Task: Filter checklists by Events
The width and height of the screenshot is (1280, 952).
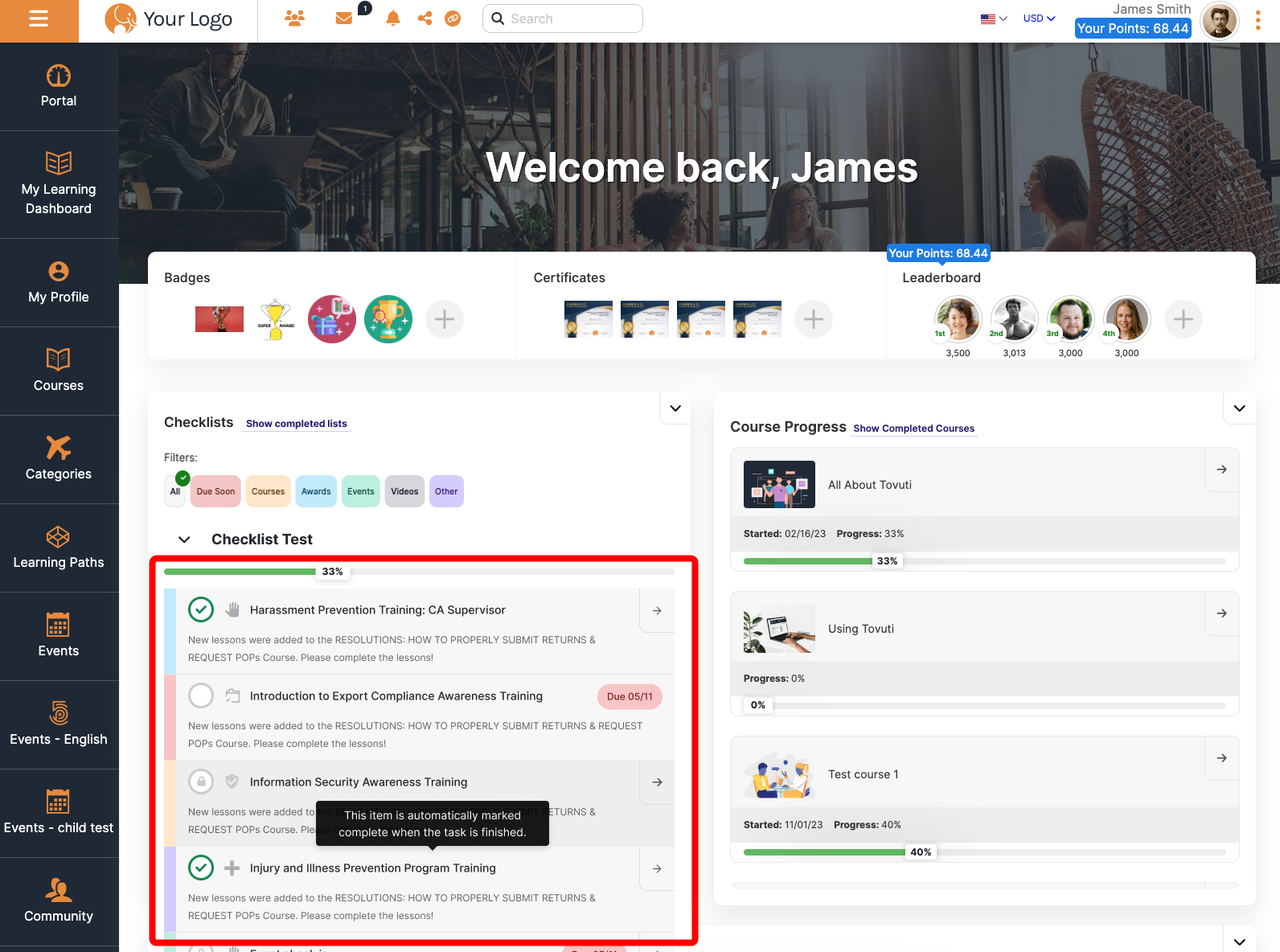Action: click(361, 491)
